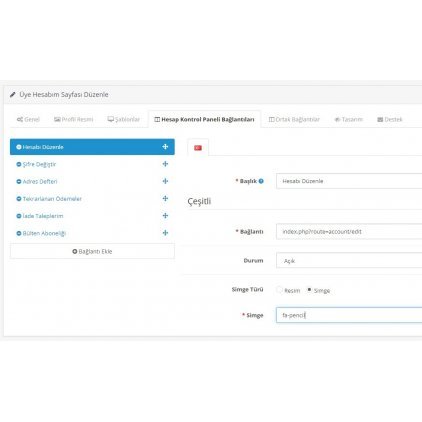Focus the Başlık input field
The image size is (422, 422).
349,181
